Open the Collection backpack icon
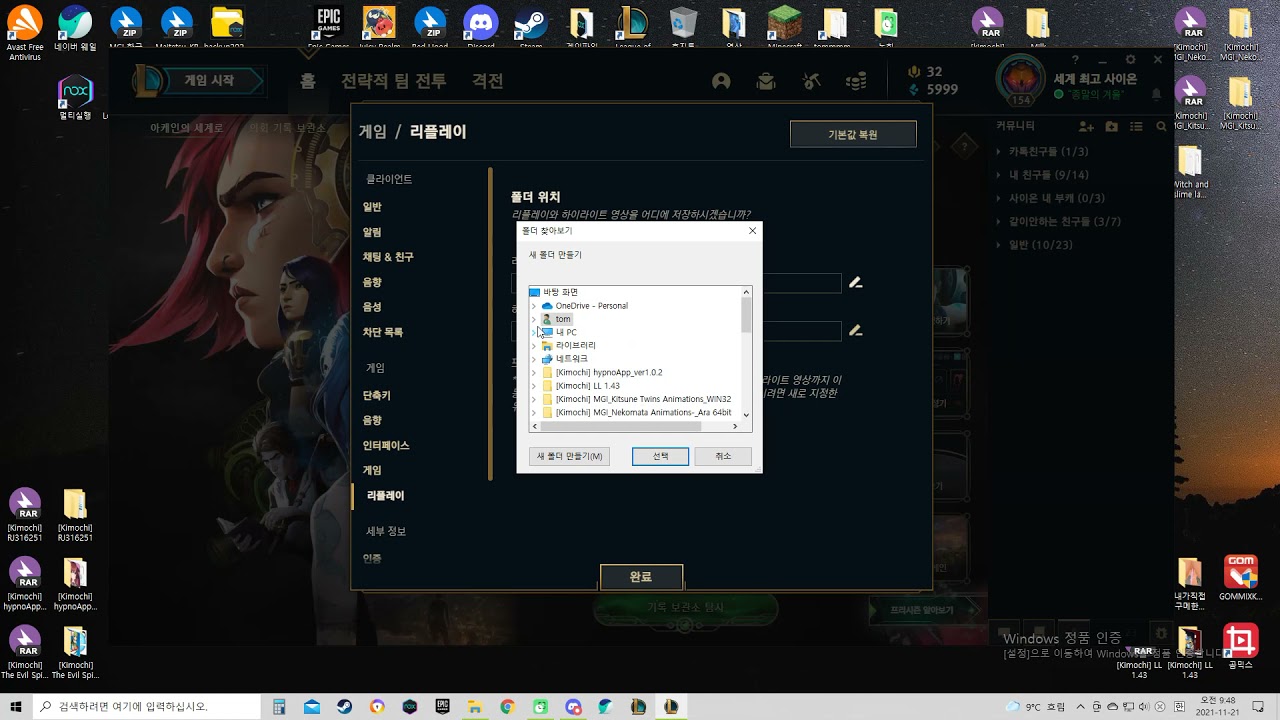 click(765, 81)
